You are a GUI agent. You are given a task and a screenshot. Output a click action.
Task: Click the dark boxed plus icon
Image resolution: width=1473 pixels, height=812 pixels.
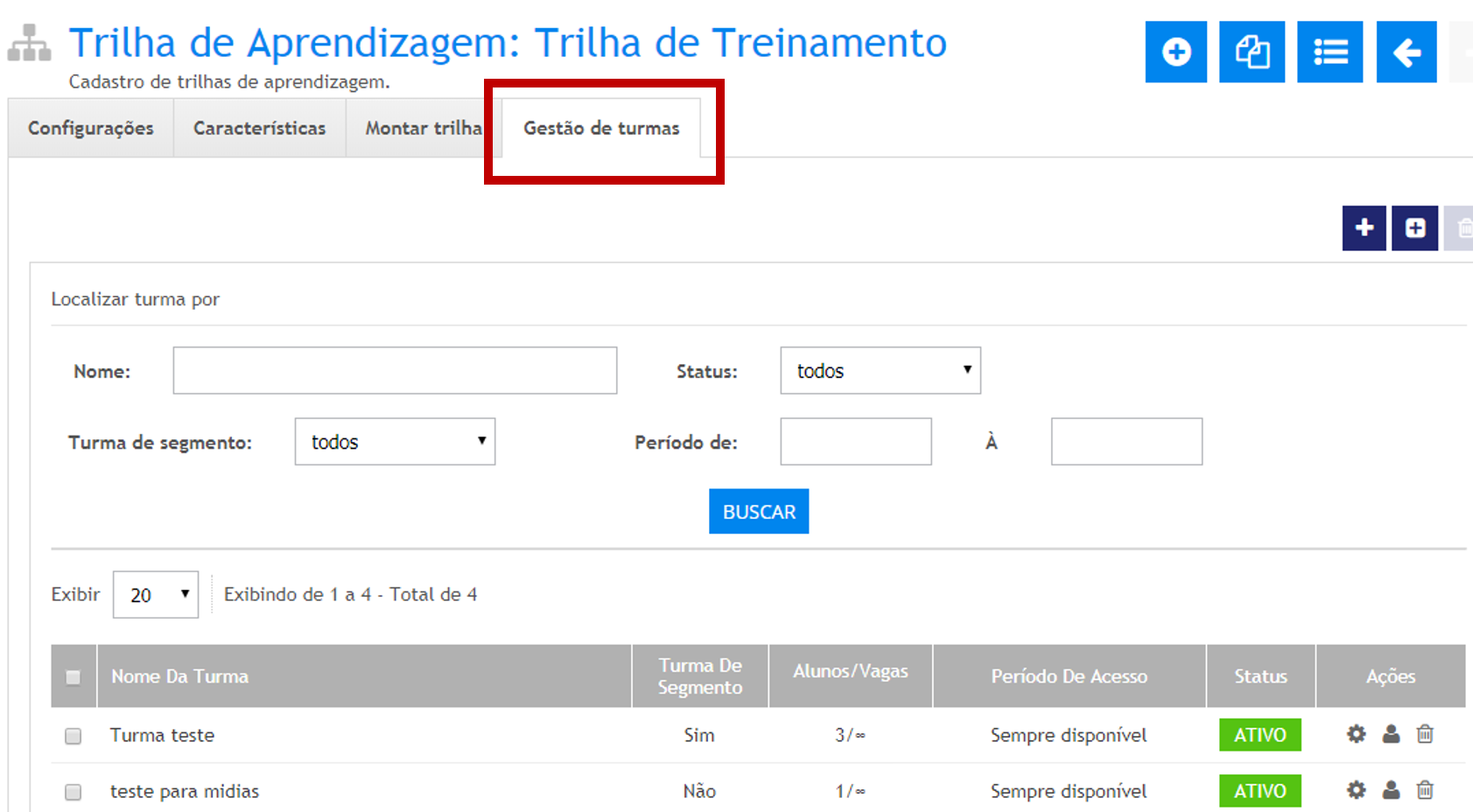click(1414, 228)
